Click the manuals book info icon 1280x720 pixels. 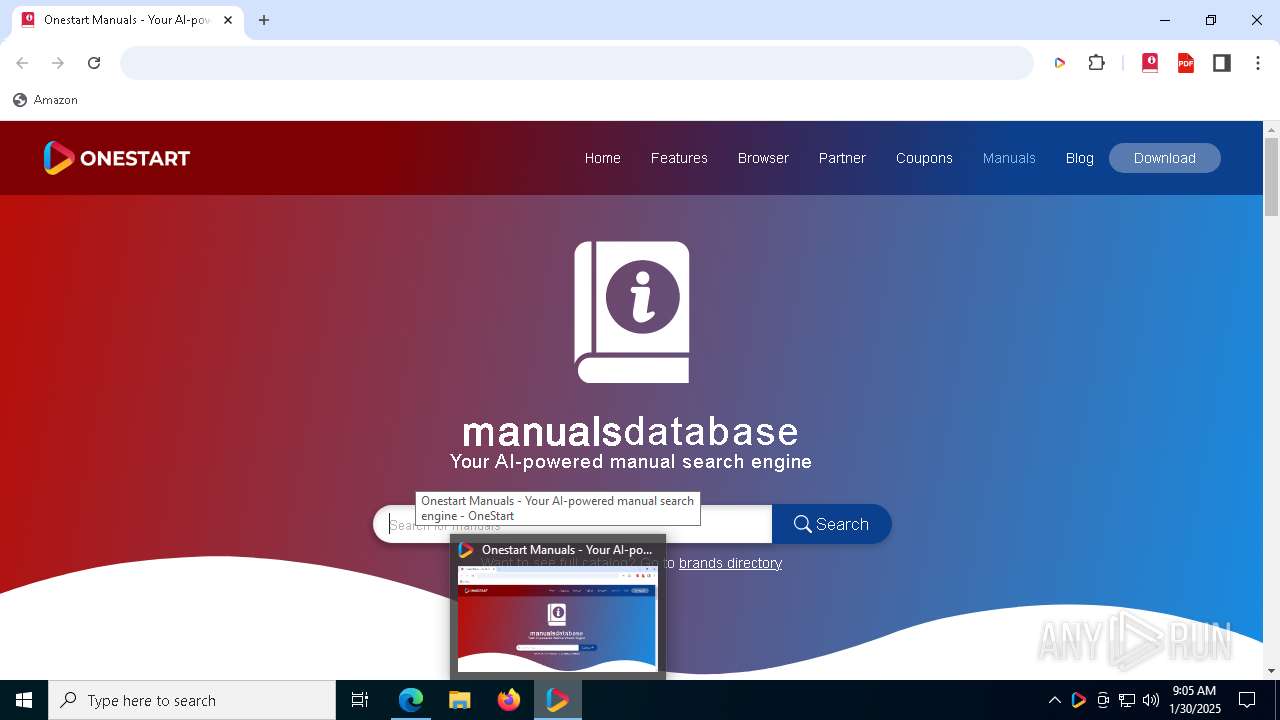pyautogui.click(x=632, y=312)
